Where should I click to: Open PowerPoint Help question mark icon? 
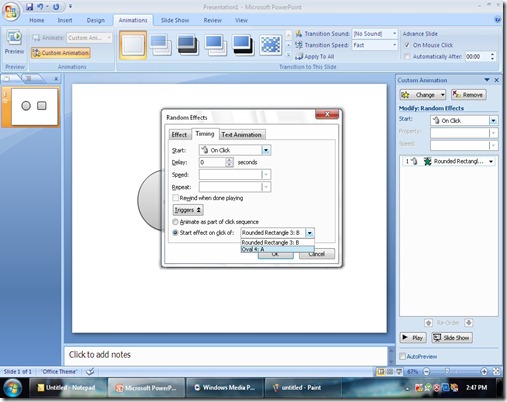pyautogui.click(x=497, y=20)
